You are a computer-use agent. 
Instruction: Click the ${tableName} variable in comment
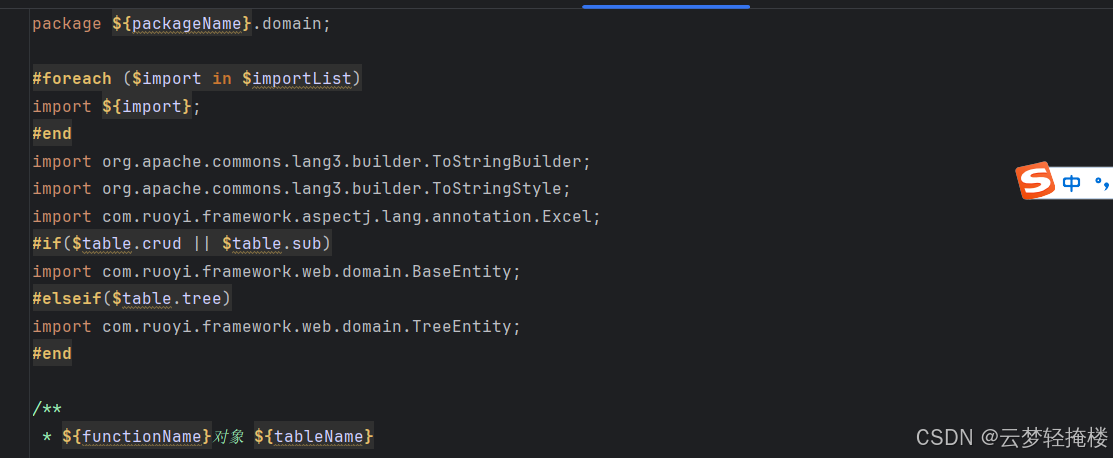tap(314, 436)
